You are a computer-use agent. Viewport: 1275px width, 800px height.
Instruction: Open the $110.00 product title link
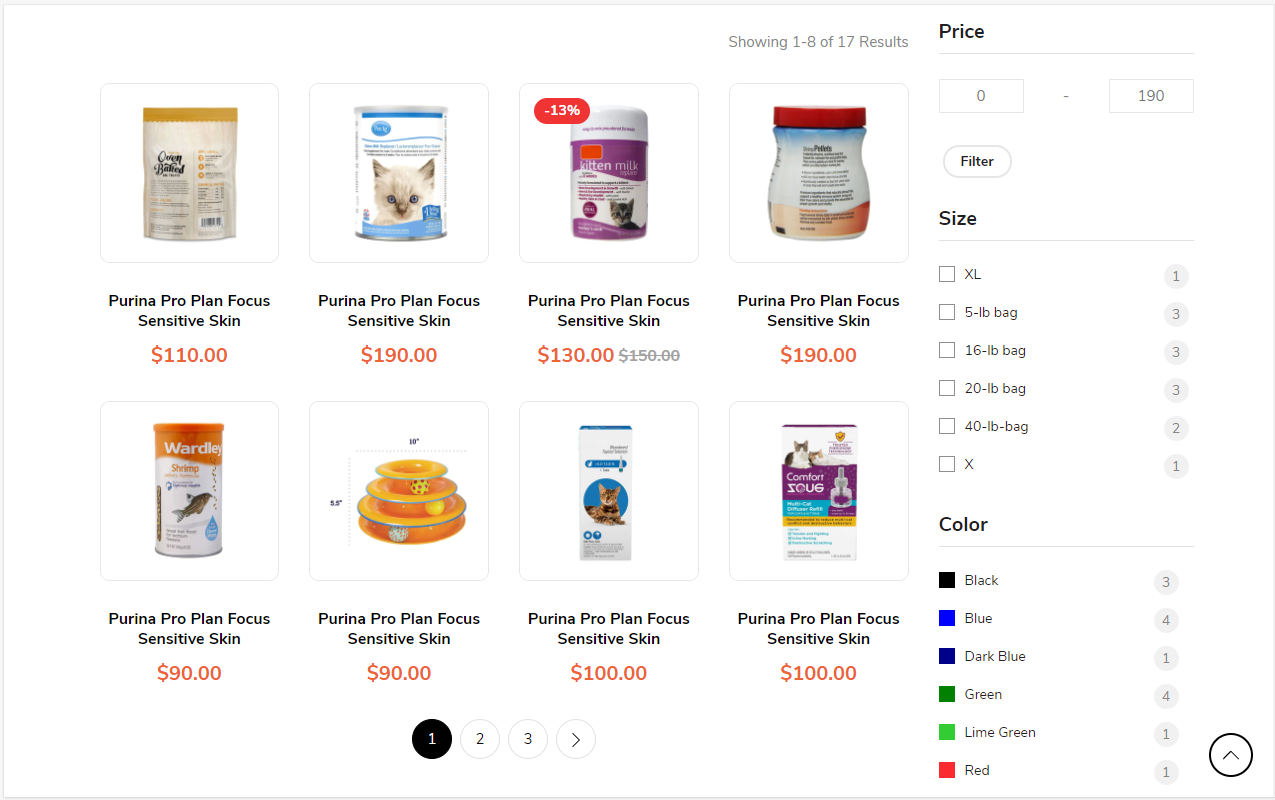tap(189, 310)
